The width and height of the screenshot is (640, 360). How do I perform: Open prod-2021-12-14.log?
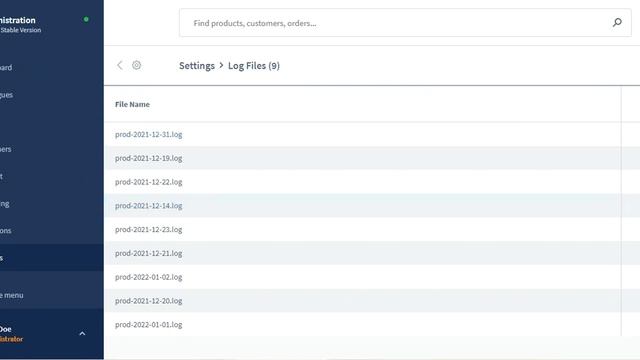(x=149, y=206)
